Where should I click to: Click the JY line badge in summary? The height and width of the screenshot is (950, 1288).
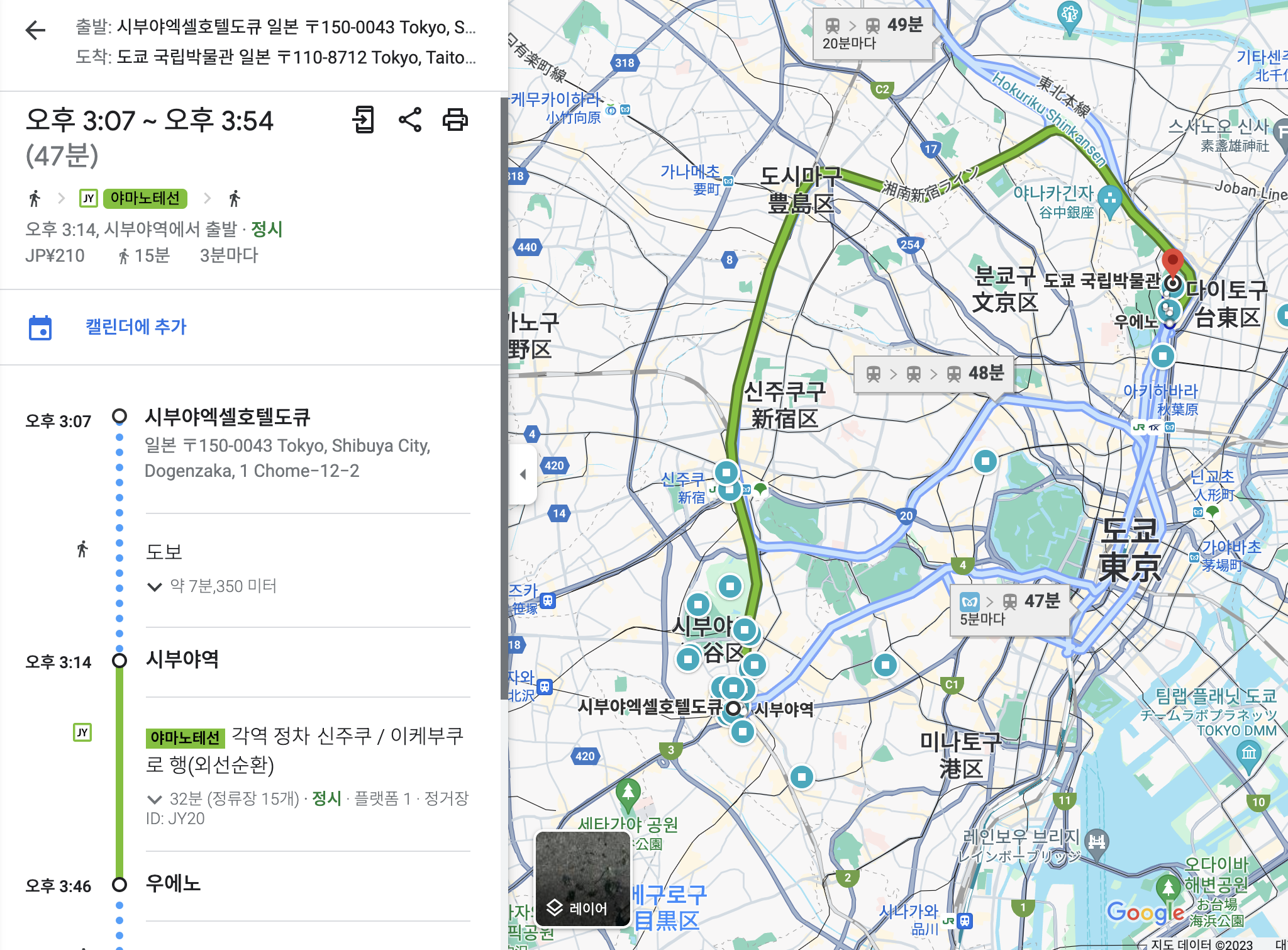click(x=89, y=199)
